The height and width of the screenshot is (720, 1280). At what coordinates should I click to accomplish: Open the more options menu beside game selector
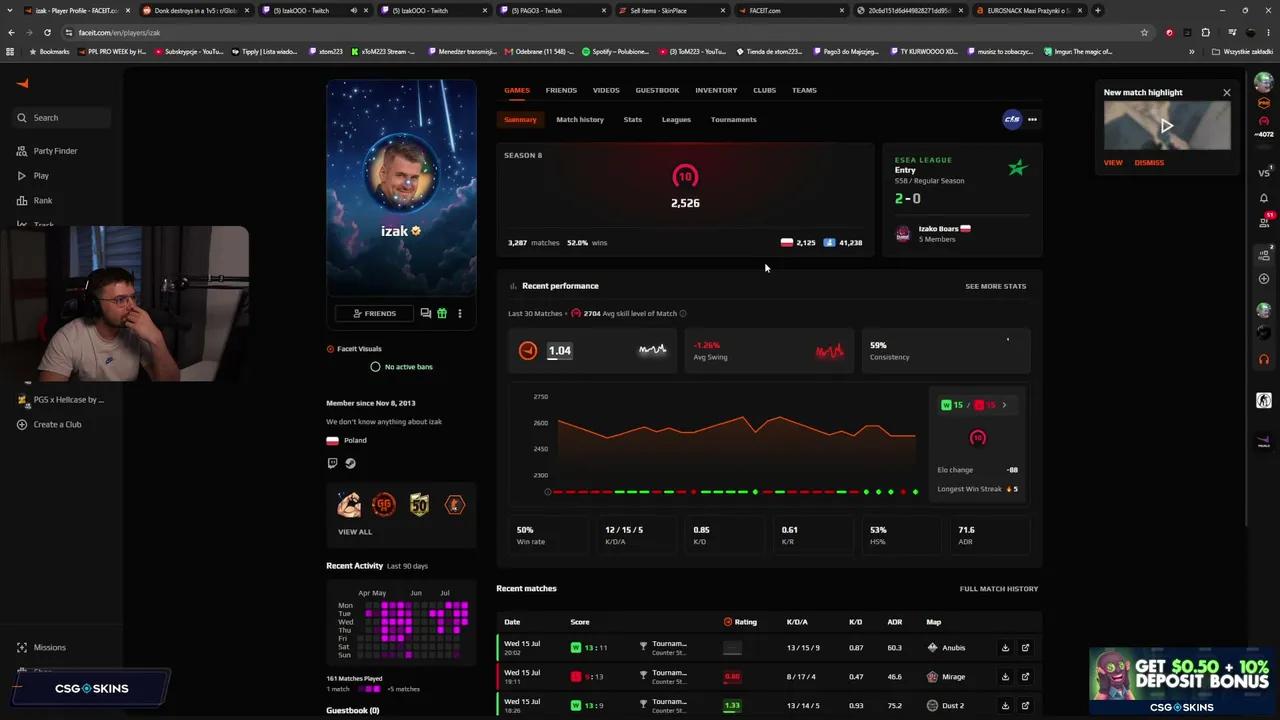coord(1032,119)
